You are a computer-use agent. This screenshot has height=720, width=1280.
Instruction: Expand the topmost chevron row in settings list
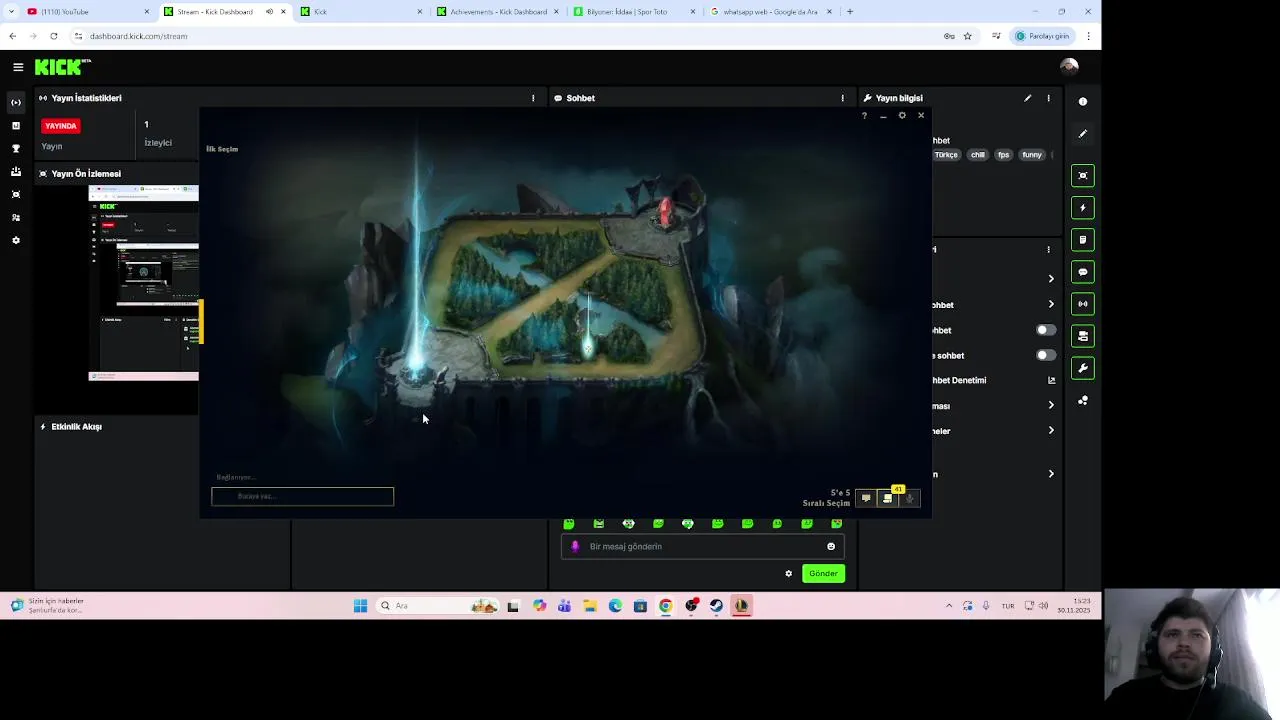(1051, 278)
